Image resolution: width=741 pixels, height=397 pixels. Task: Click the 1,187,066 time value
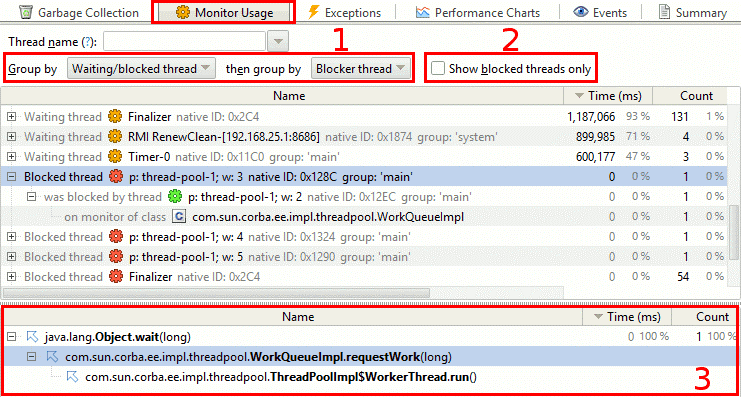591,116
